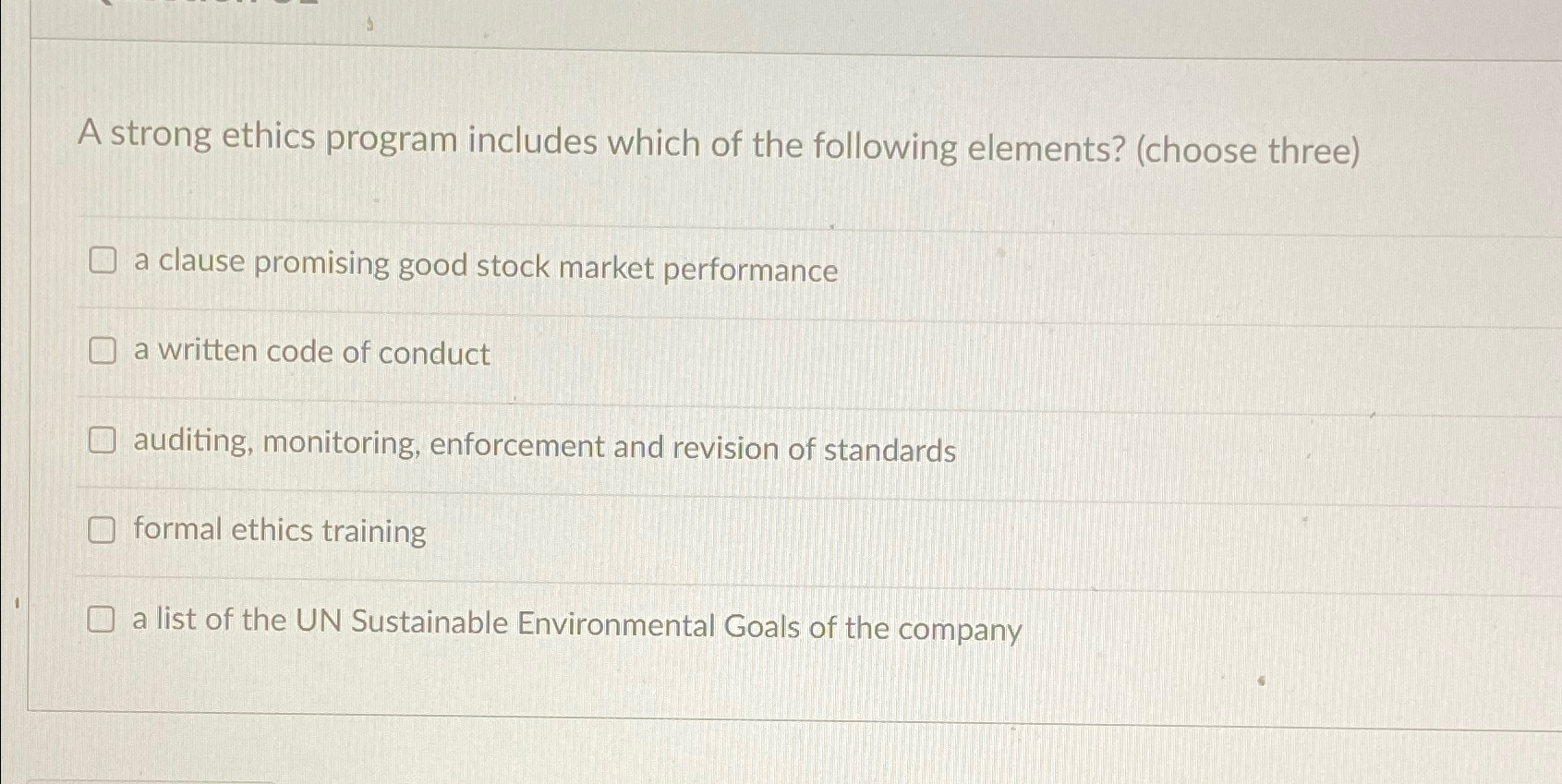Check the 'auditing, monitoring, enforcement and revision' checkbox
Screen dimensions: 1562x784
pos(103,441)
